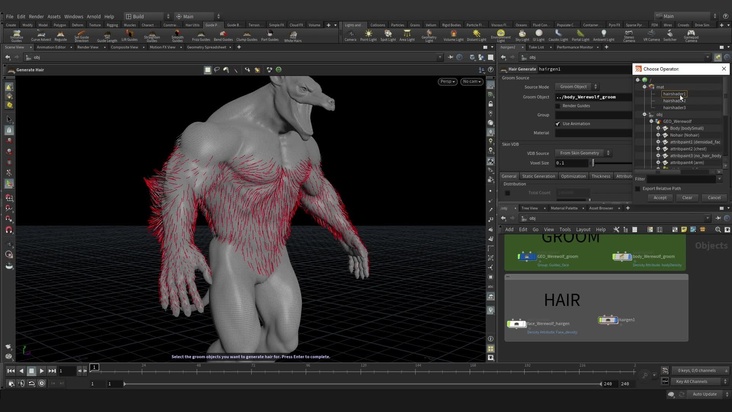Toggle the checkbox beside Total Count

click(x=507, y=193)
